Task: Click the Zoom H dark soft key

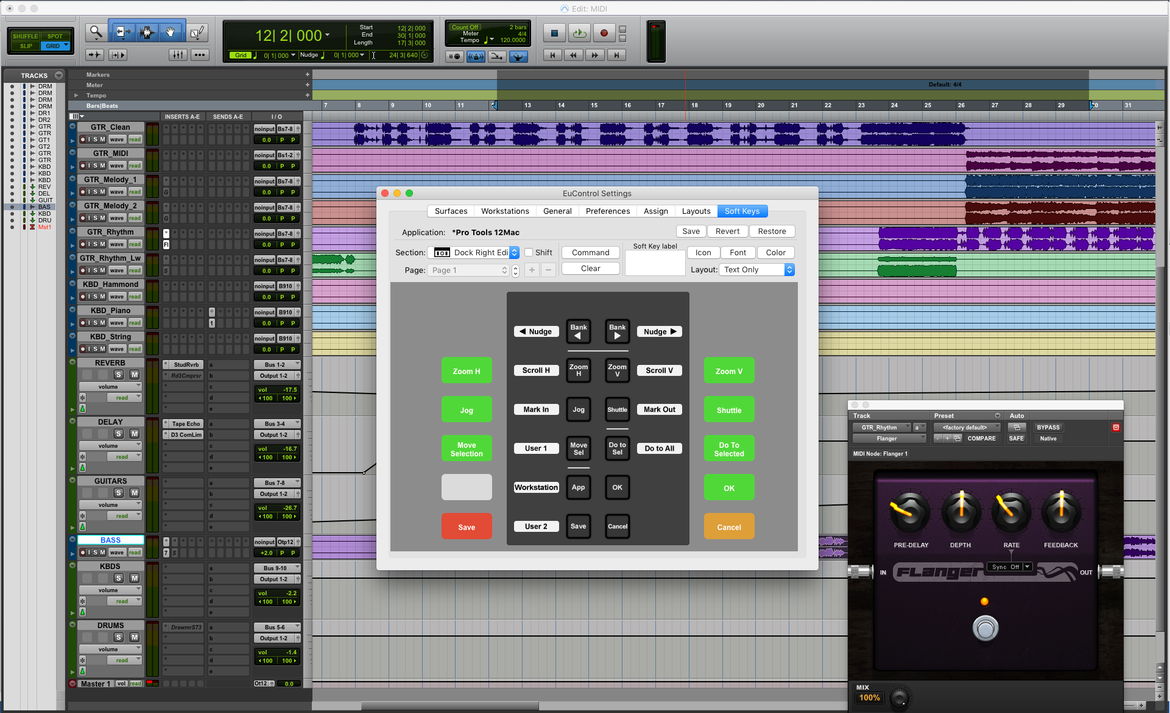Action: coord(578,370)
